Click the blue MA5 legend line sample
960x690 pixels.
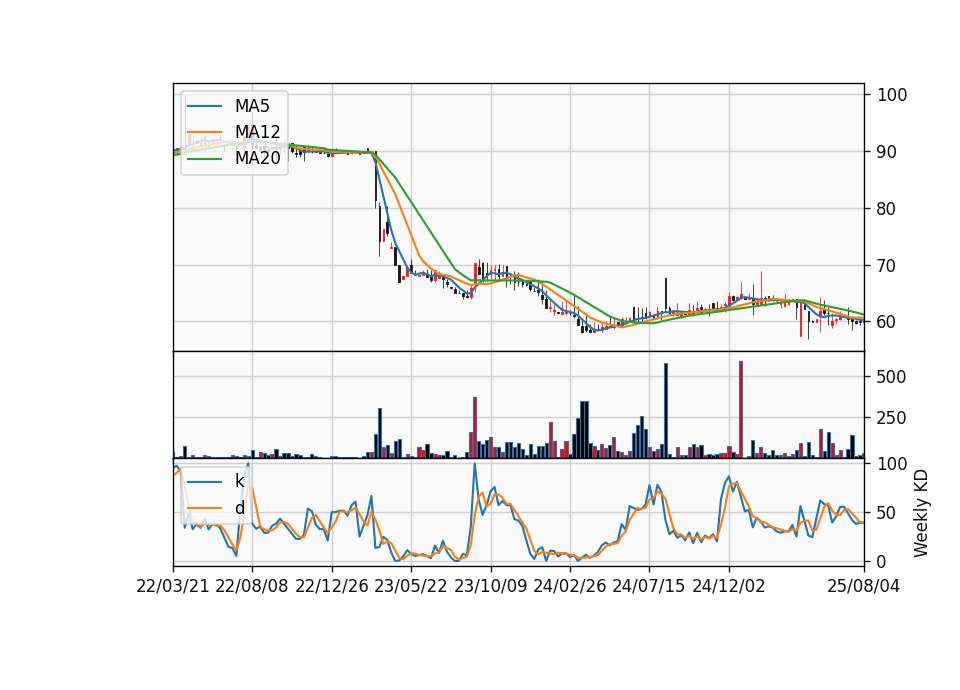coord(204,106)
